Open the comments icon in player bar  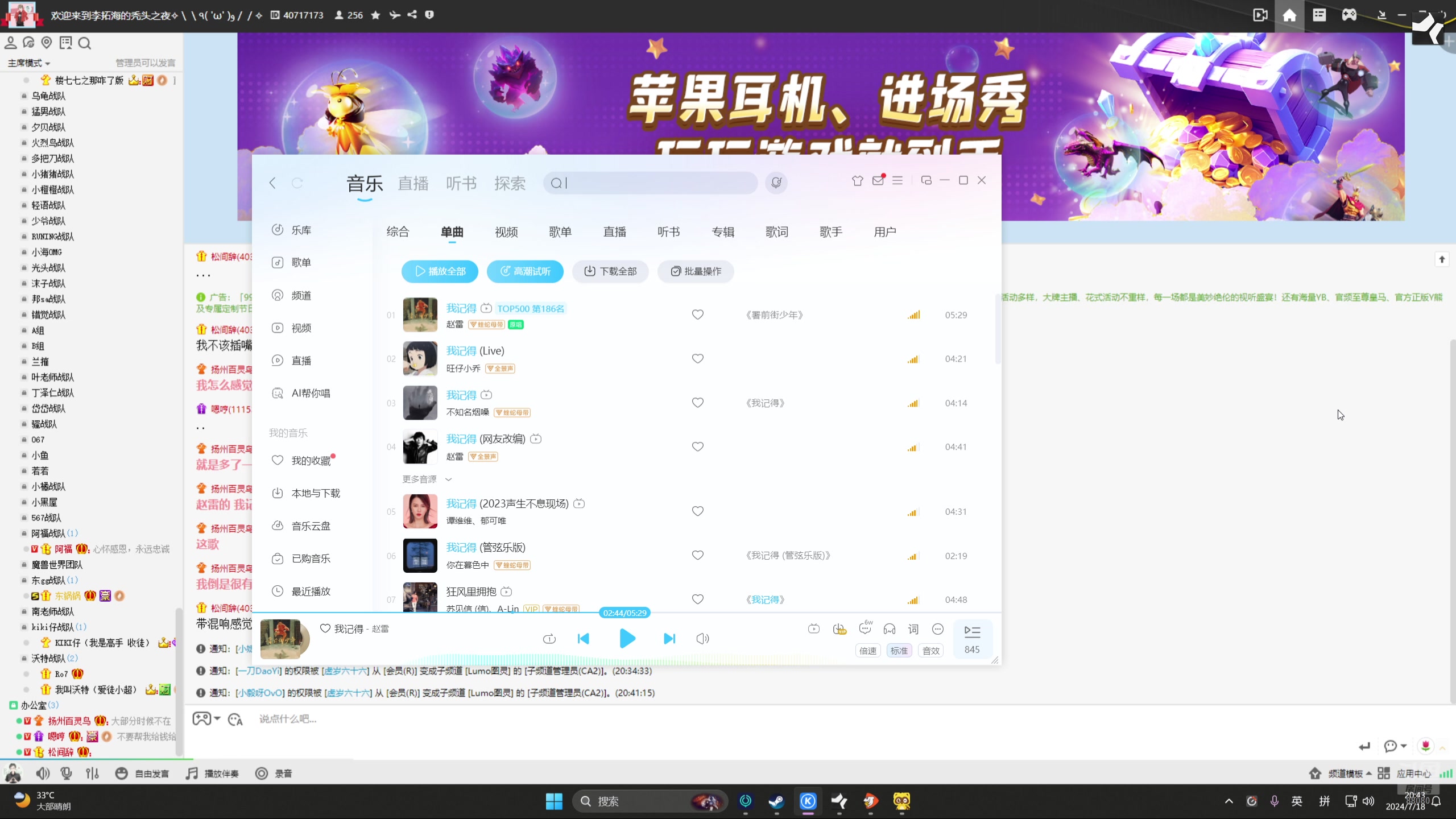tap(865, 628)
